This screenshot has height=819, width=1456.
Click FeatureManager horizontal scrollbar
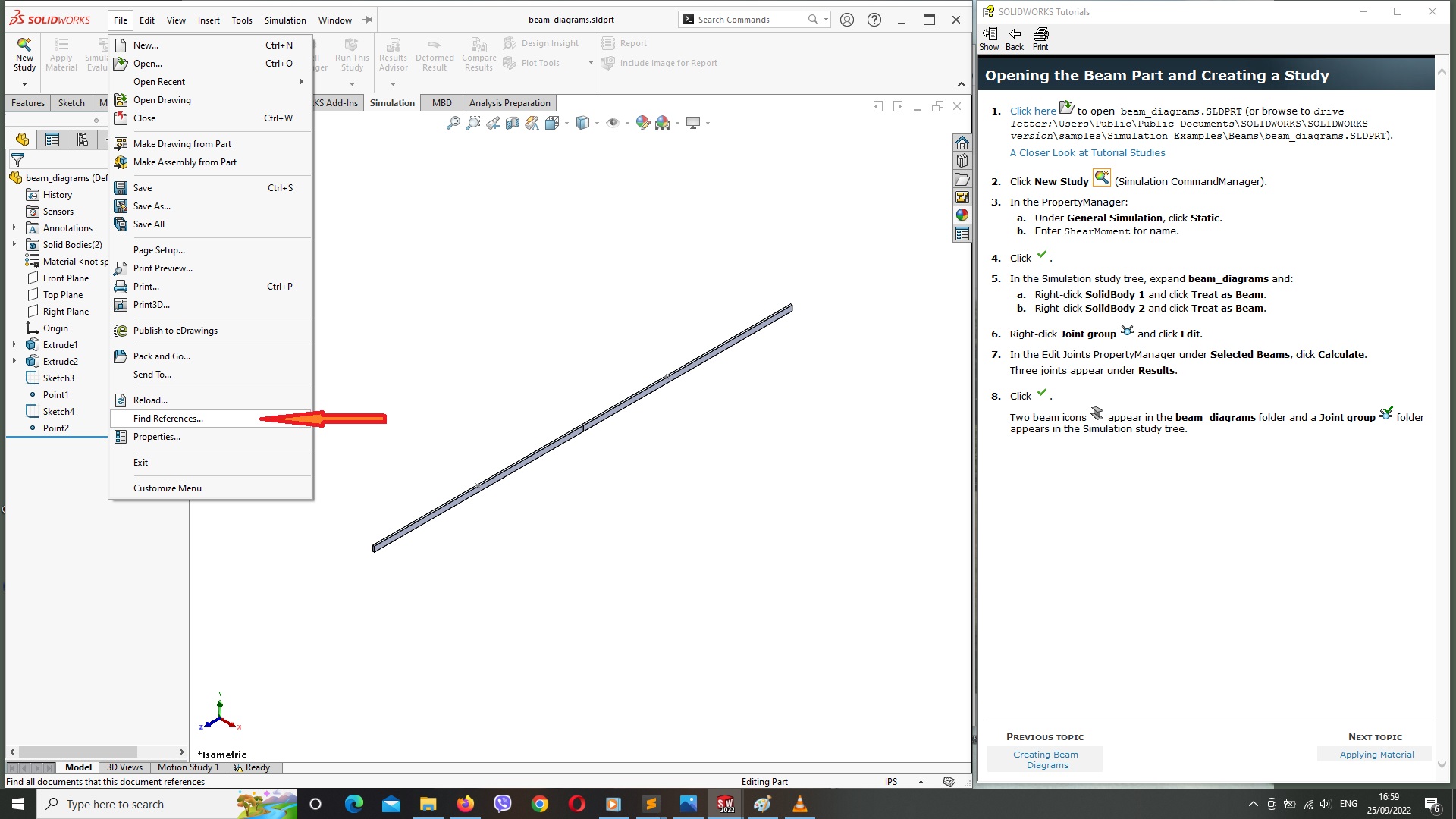tap(79, 752)
